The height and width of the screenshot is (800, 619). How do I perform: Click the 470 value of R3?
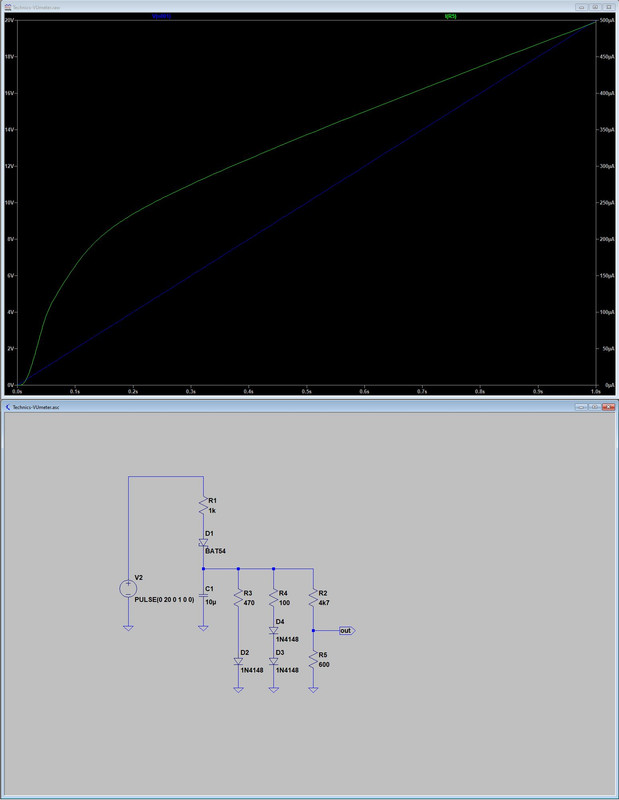tap(249, 603)
